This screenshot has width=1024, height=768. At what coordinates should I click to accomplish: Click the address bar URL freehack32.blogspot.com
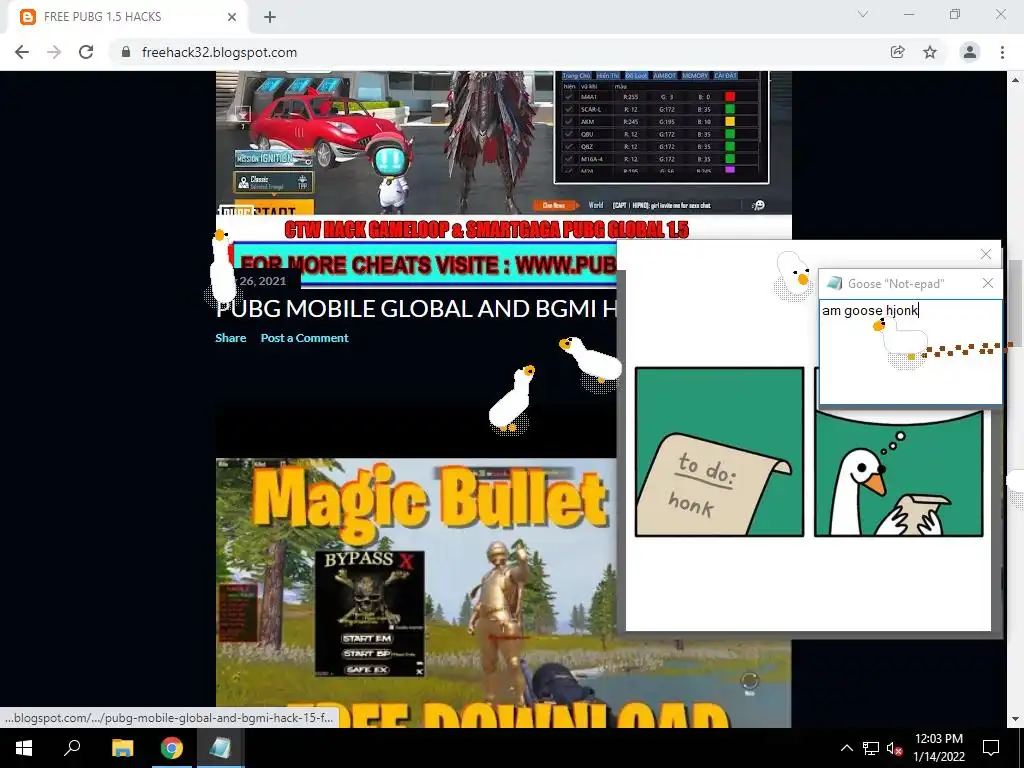[x=219, y=52]
